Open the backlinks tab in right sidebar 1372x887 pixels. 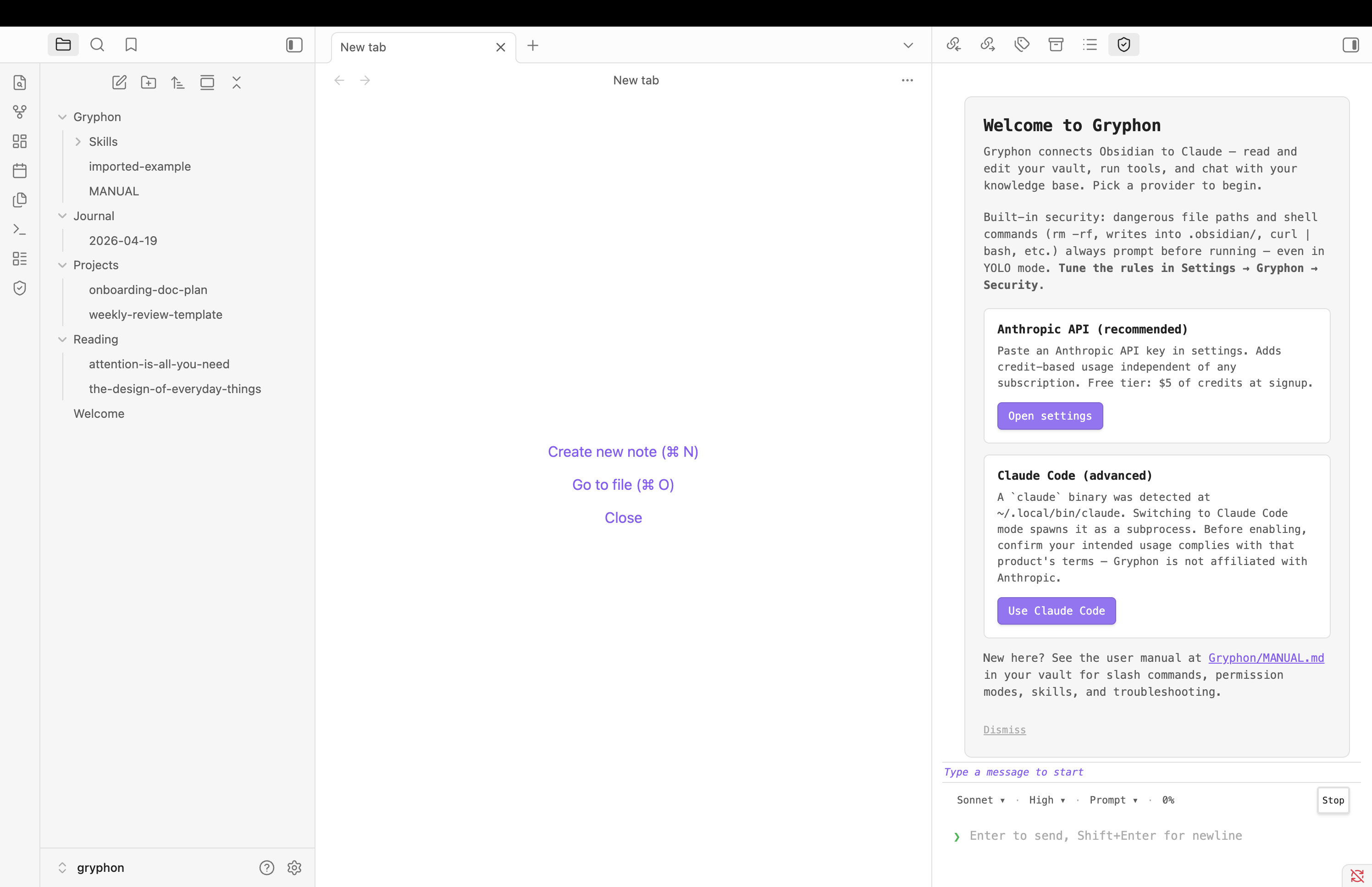[x=954, y=44]
